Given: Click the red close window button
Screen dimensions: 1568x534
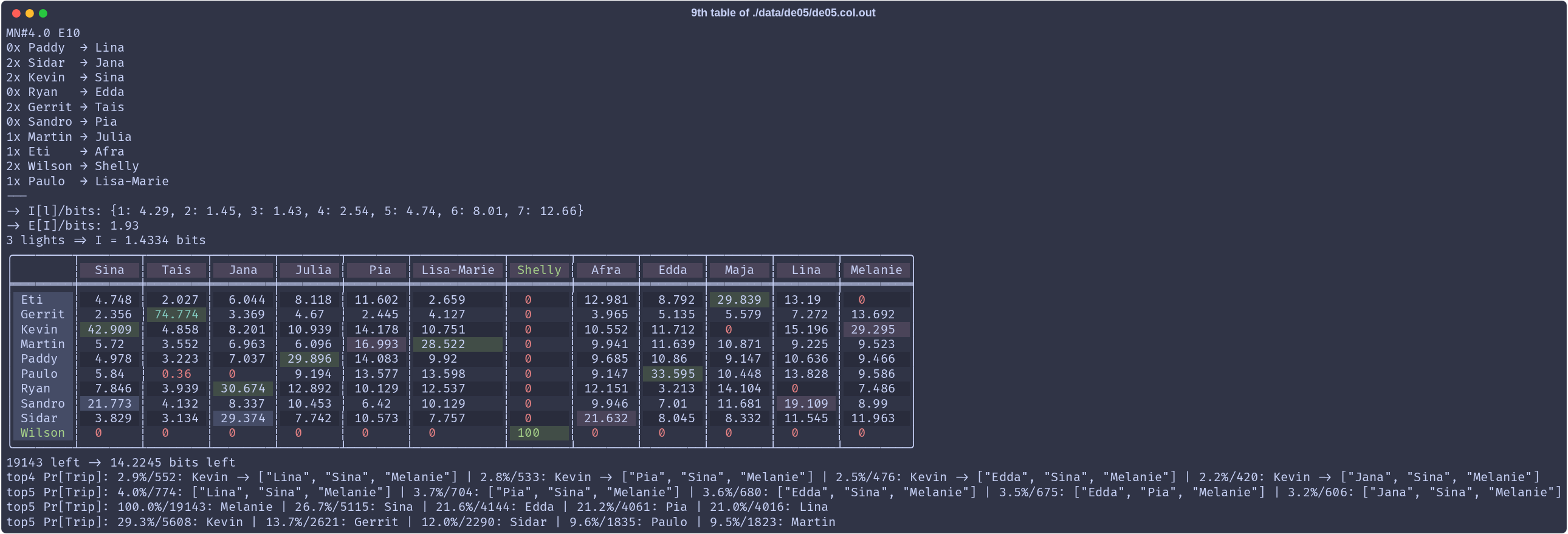Looking at the screenshot, I should click(x=16, y=13).
